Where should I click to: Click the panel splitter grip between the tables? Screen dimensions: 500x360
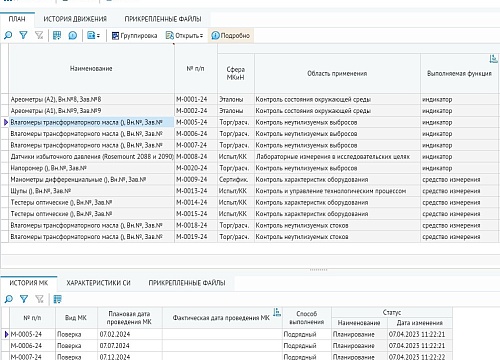pyautogui.click(x=318, y=269)
